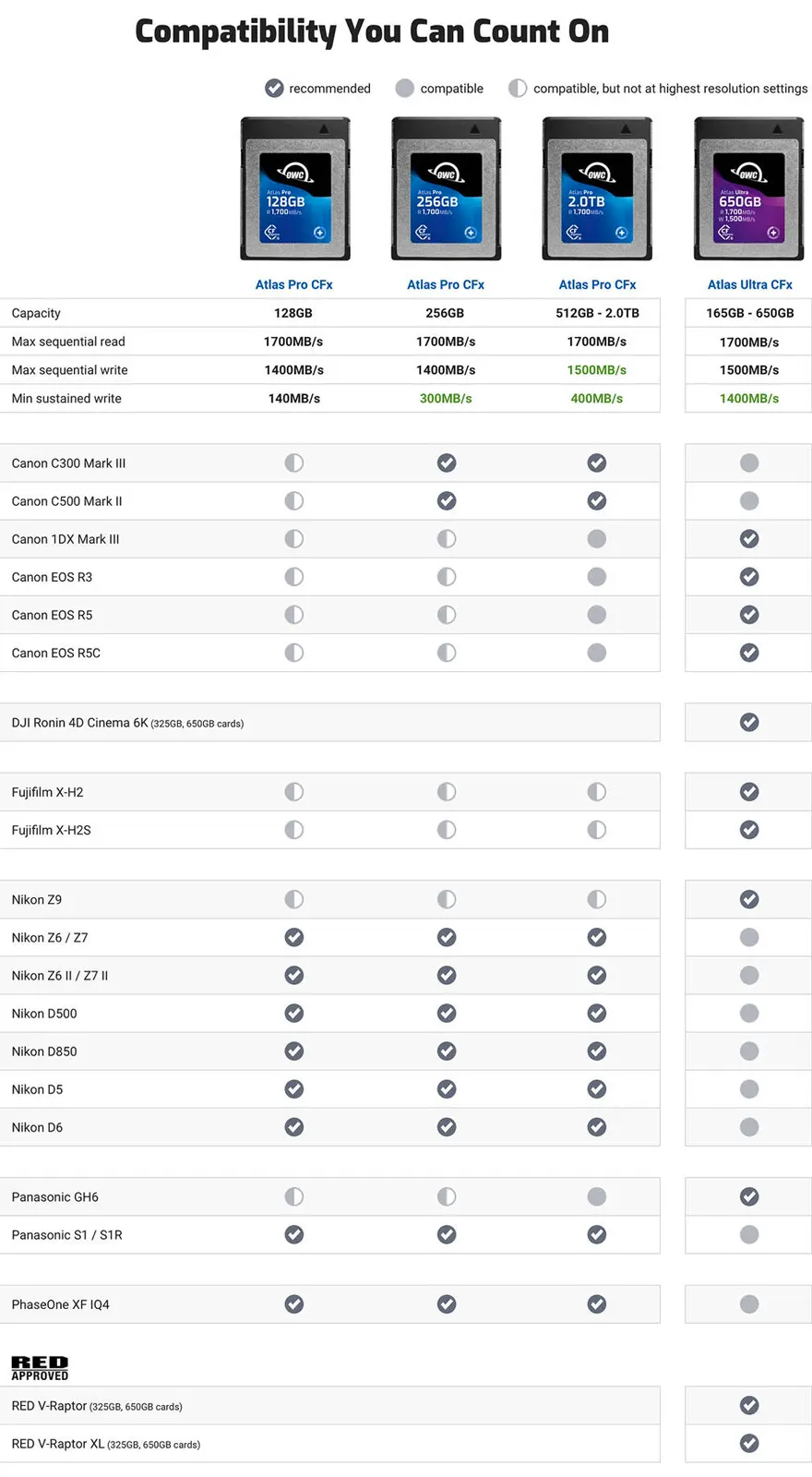
Task: Click the 'Nikon Z6 II / Z7 II' row label
Action: click(60, 976)
